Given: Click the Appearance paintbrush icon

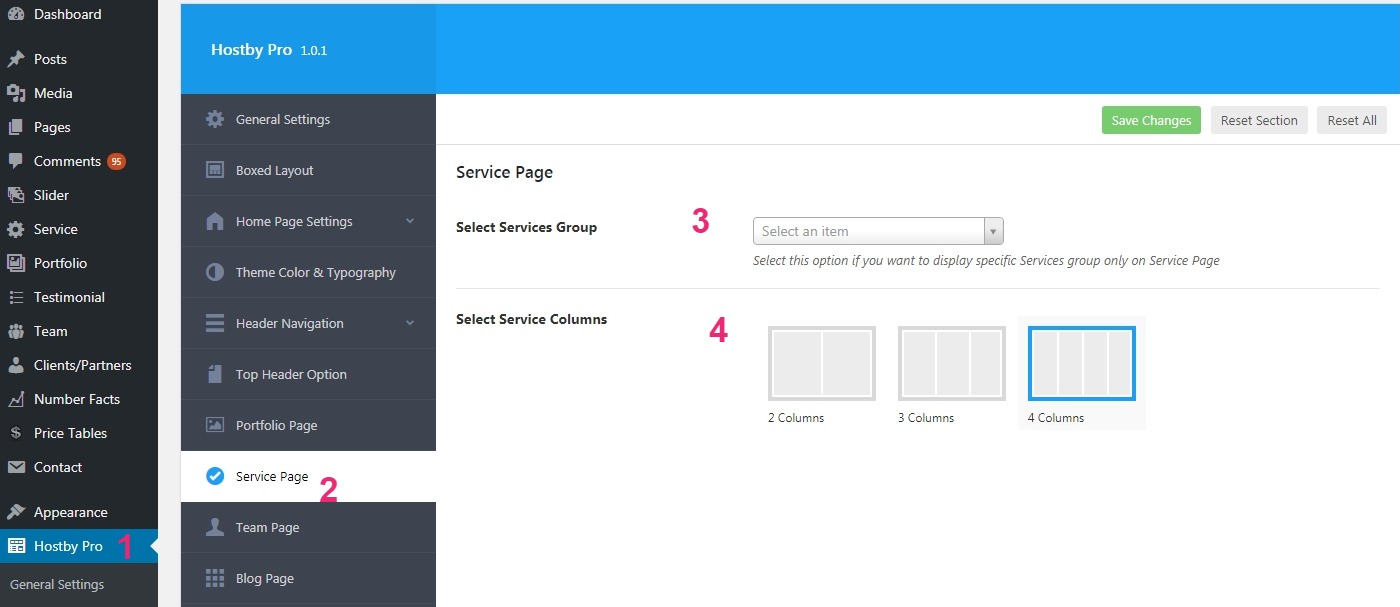Looking at the screenshot, I should click(x=16, y=512).
